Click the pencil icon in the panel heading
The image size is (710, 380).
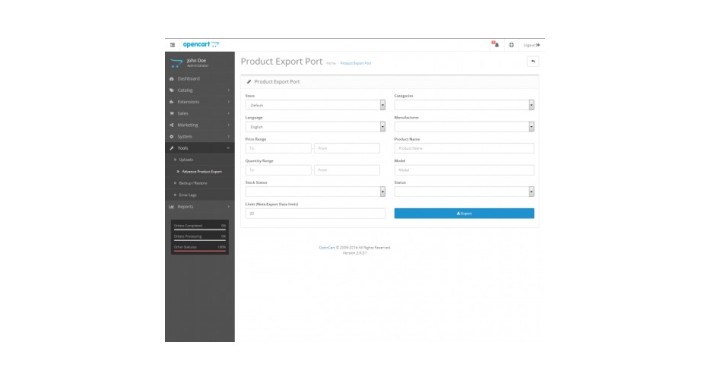coord(249,82)
